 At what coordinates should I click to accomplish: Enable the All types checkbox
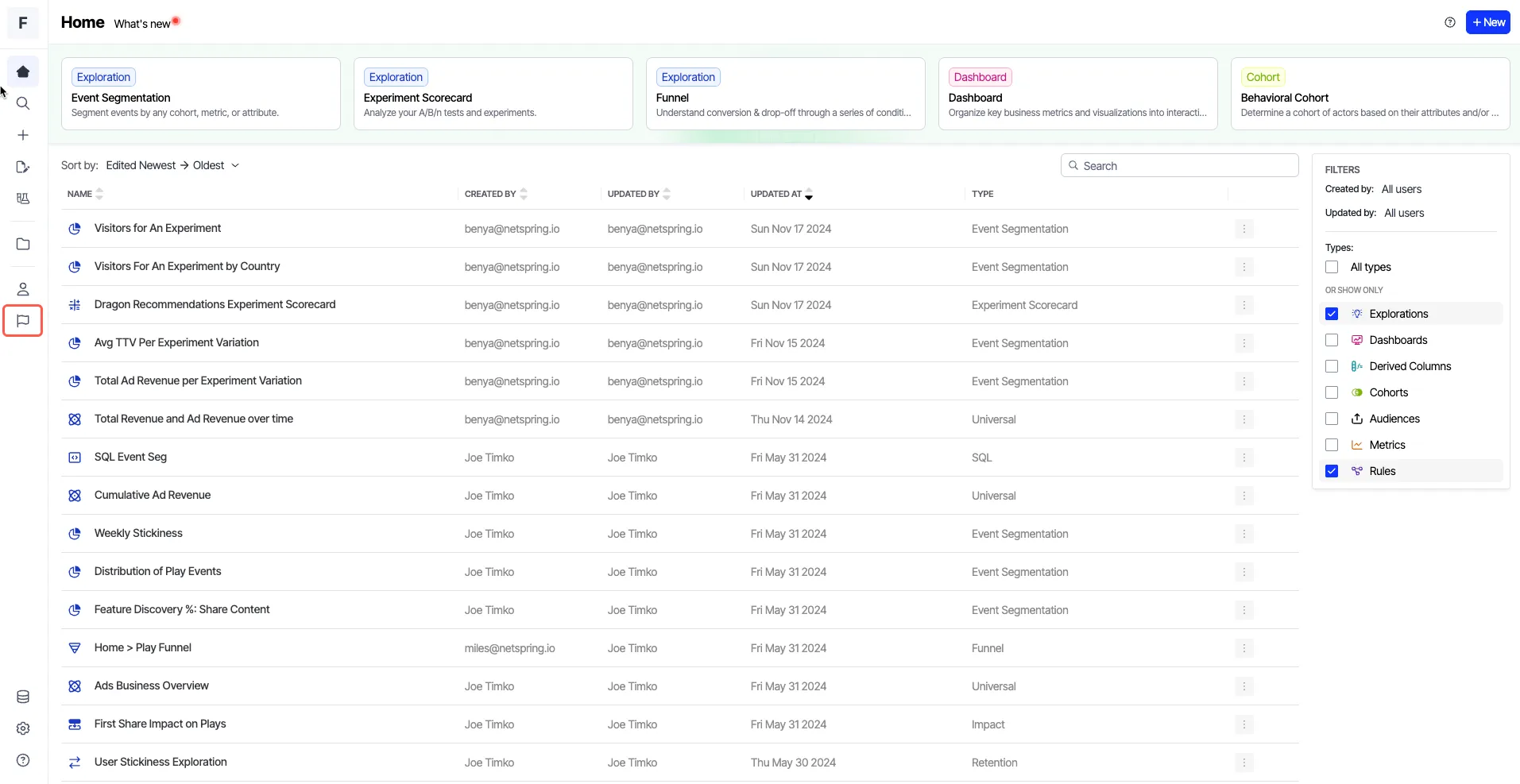[1332, 267]
